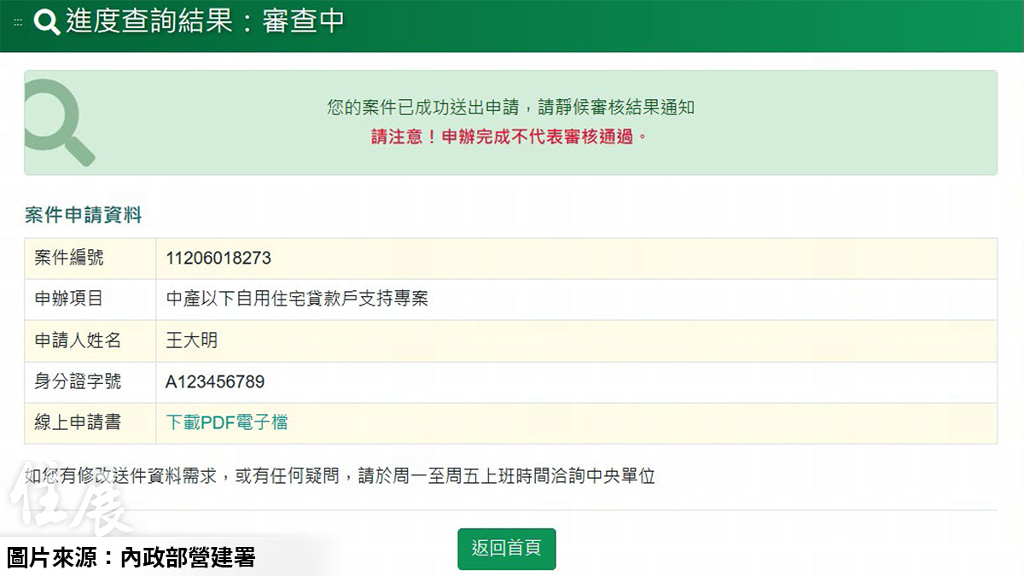Click the large magnifier icon in green notice
1024x576 pixels.
click(x=58, y=124)
